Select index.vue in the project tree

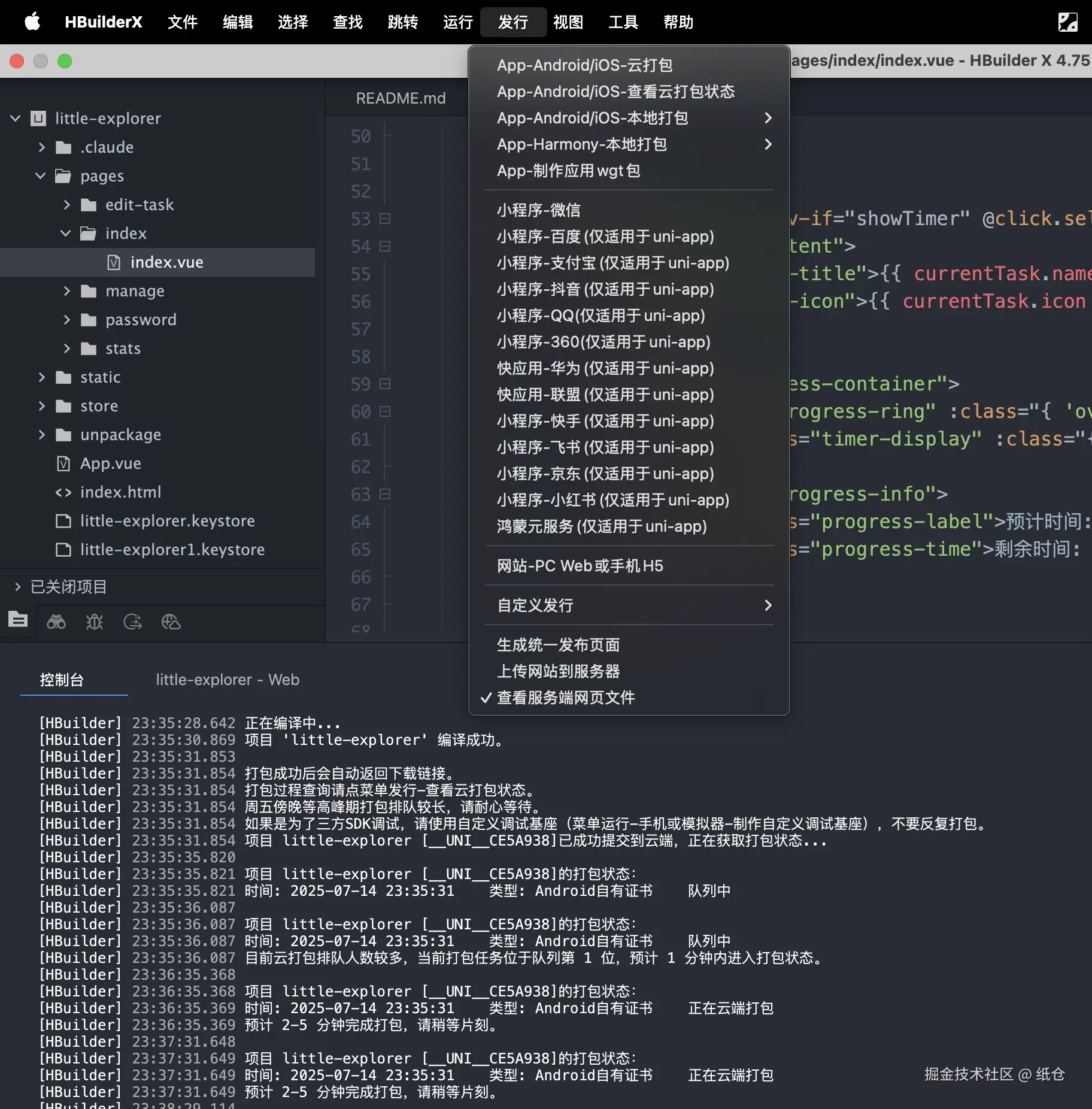coord(157,262)
